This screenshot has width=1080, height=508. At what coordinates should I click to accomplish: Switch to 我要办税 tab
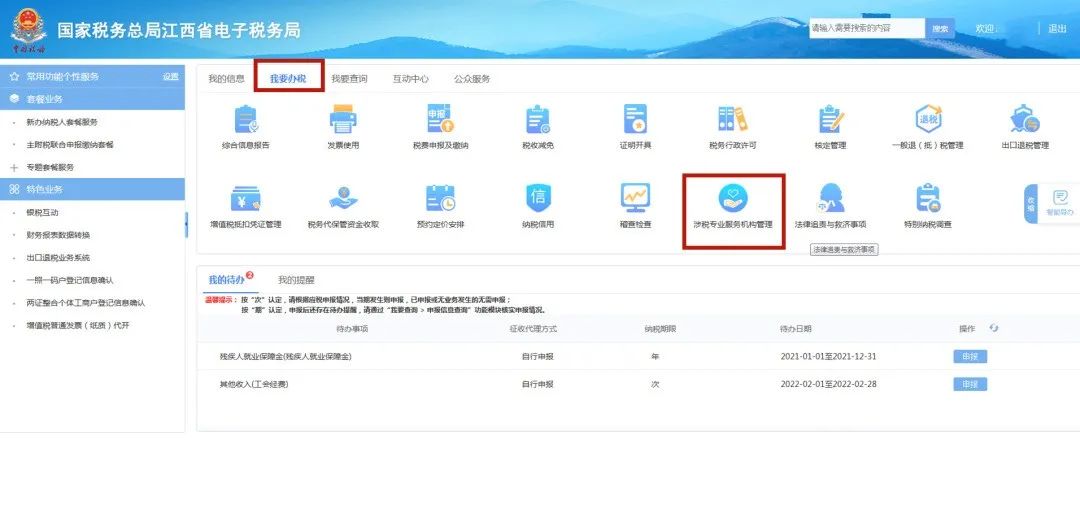(287, 78)
